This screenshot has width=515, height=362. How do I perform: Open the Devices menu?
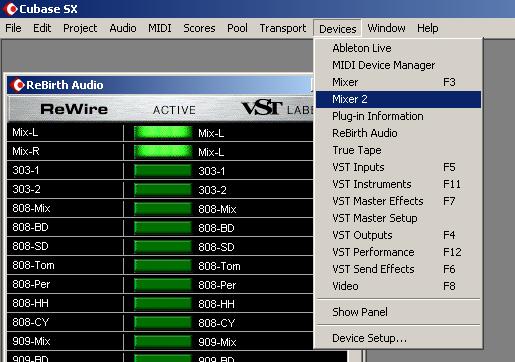point(337,29)
